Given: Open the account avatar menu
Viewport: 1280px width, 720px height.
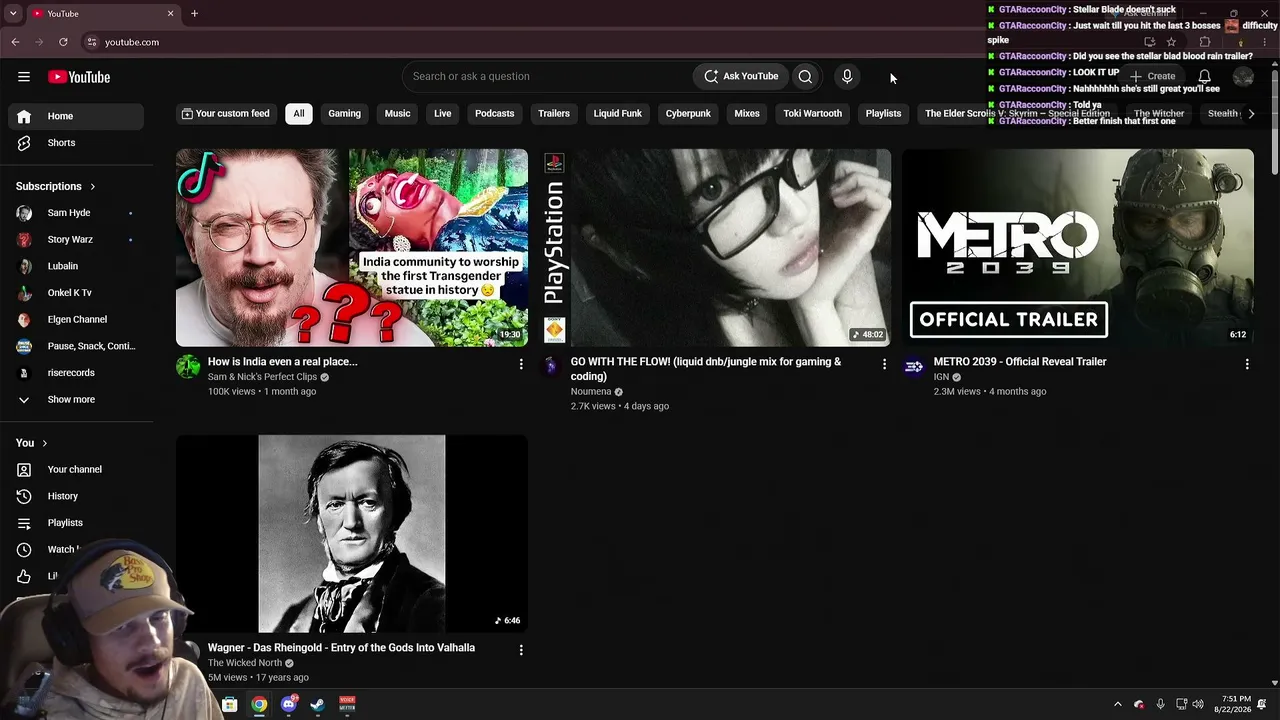Looking at the screenshot, I should (1243, 77).
